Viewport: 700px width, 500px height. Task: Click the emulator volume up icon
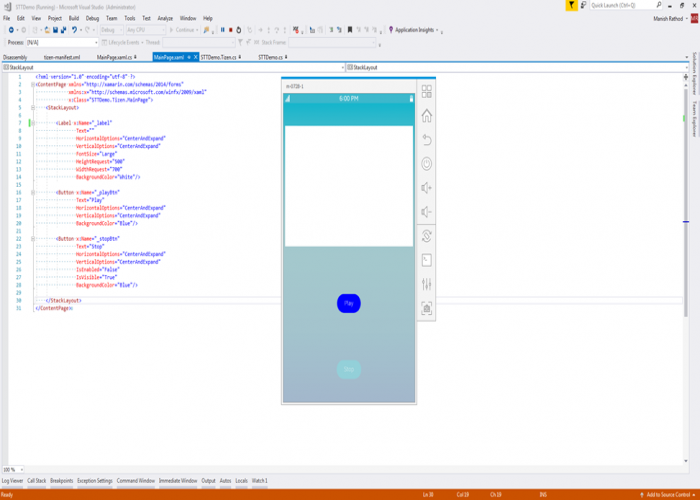pos(427,188)
